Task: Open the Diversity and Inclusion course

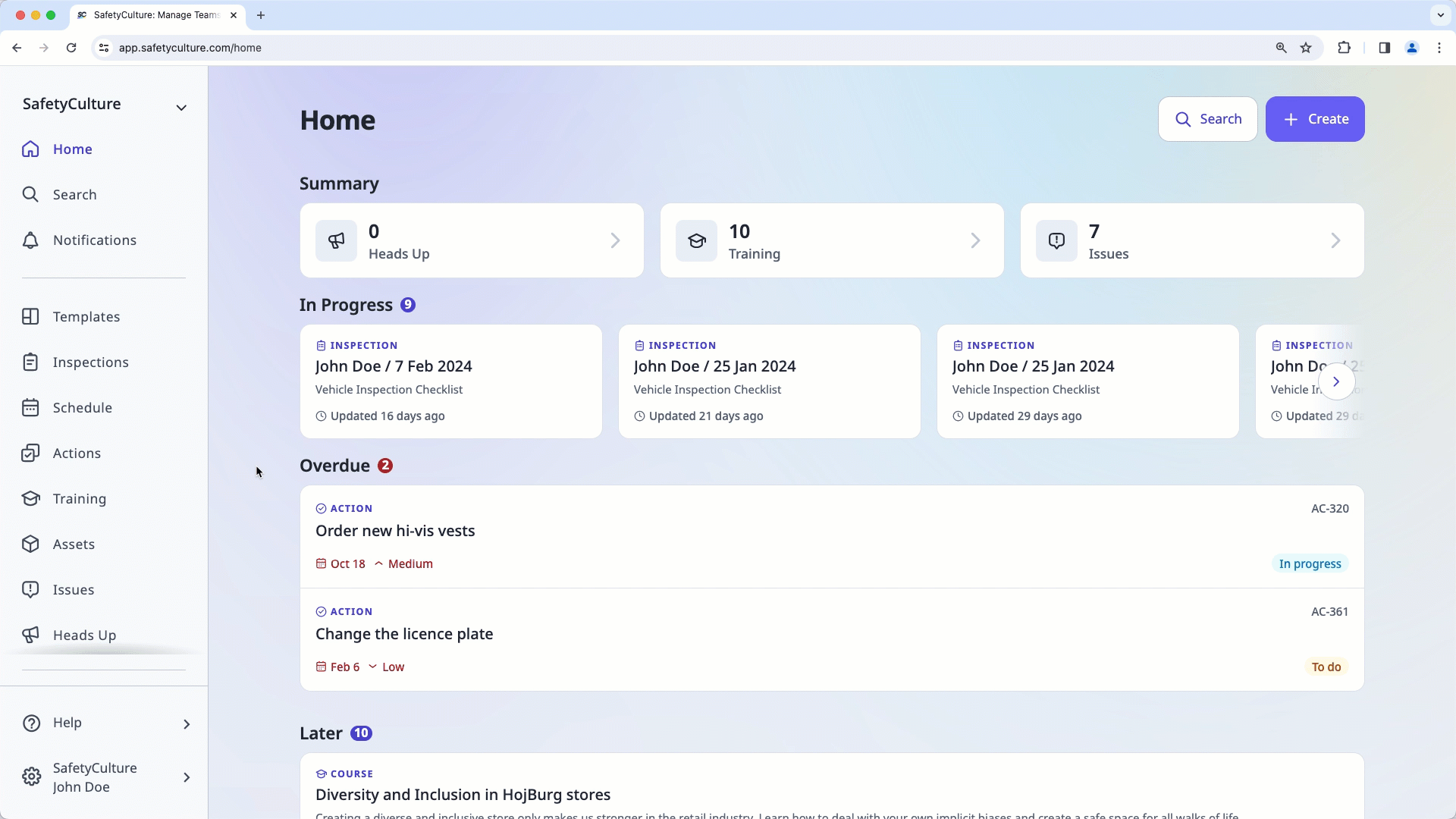Action: (832, 786)
